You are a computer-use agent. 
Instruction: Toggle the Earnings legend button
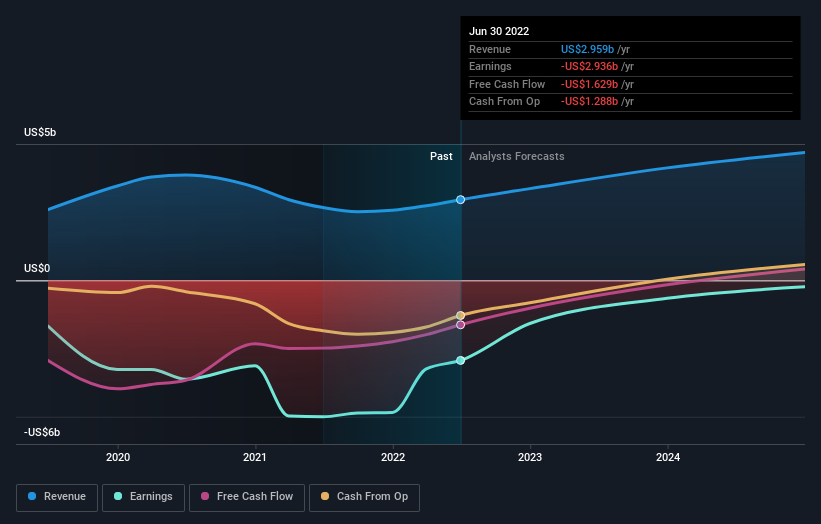pos(143,497)
